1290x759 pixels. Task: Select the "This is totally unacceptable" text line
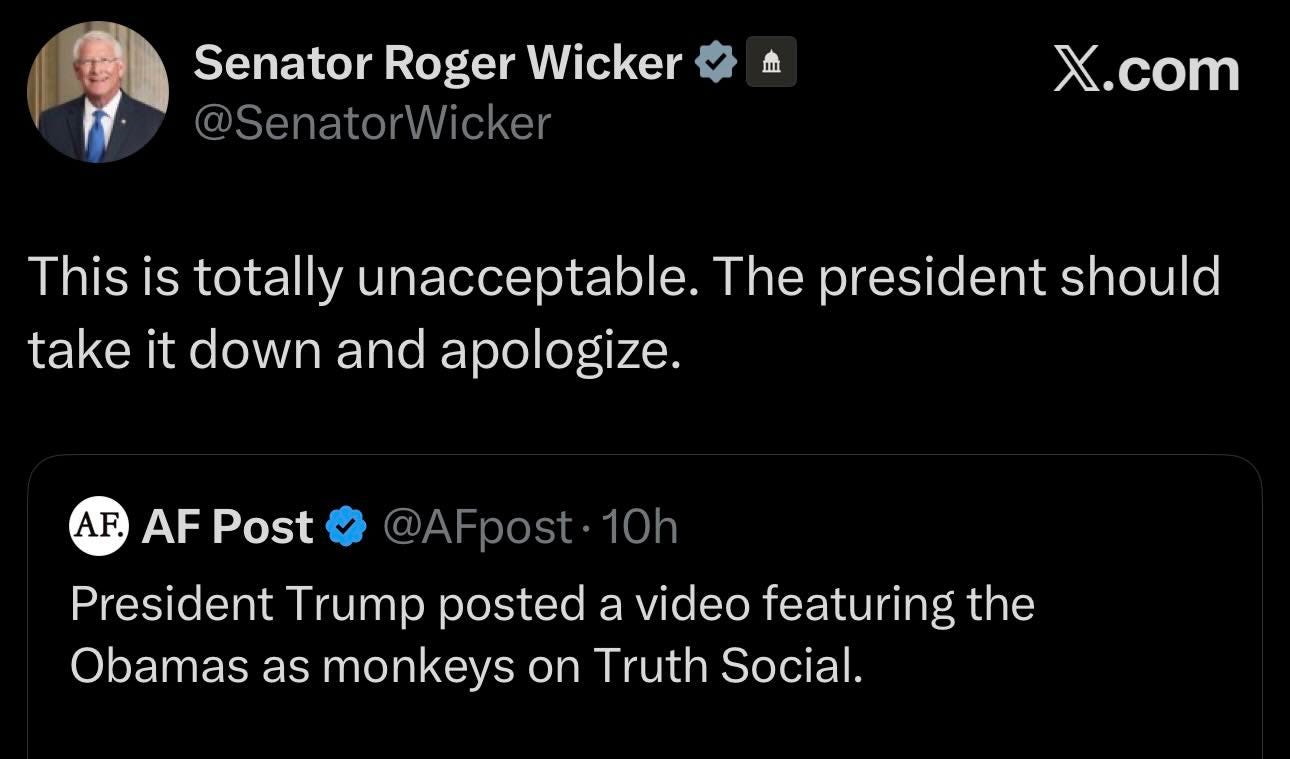pyautogui.click(x=357, y=277)
